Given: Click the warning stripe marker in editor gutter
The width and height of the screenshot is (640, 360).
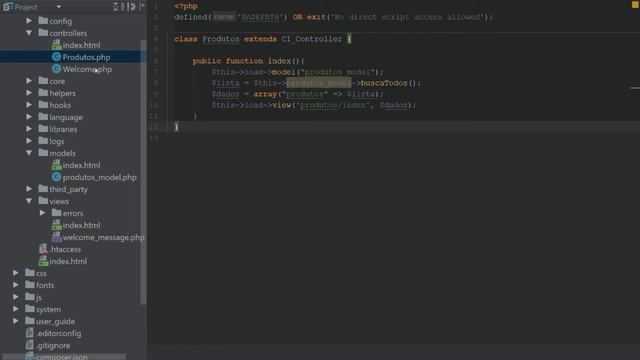Looking at the screenshot, I should 635,88.
